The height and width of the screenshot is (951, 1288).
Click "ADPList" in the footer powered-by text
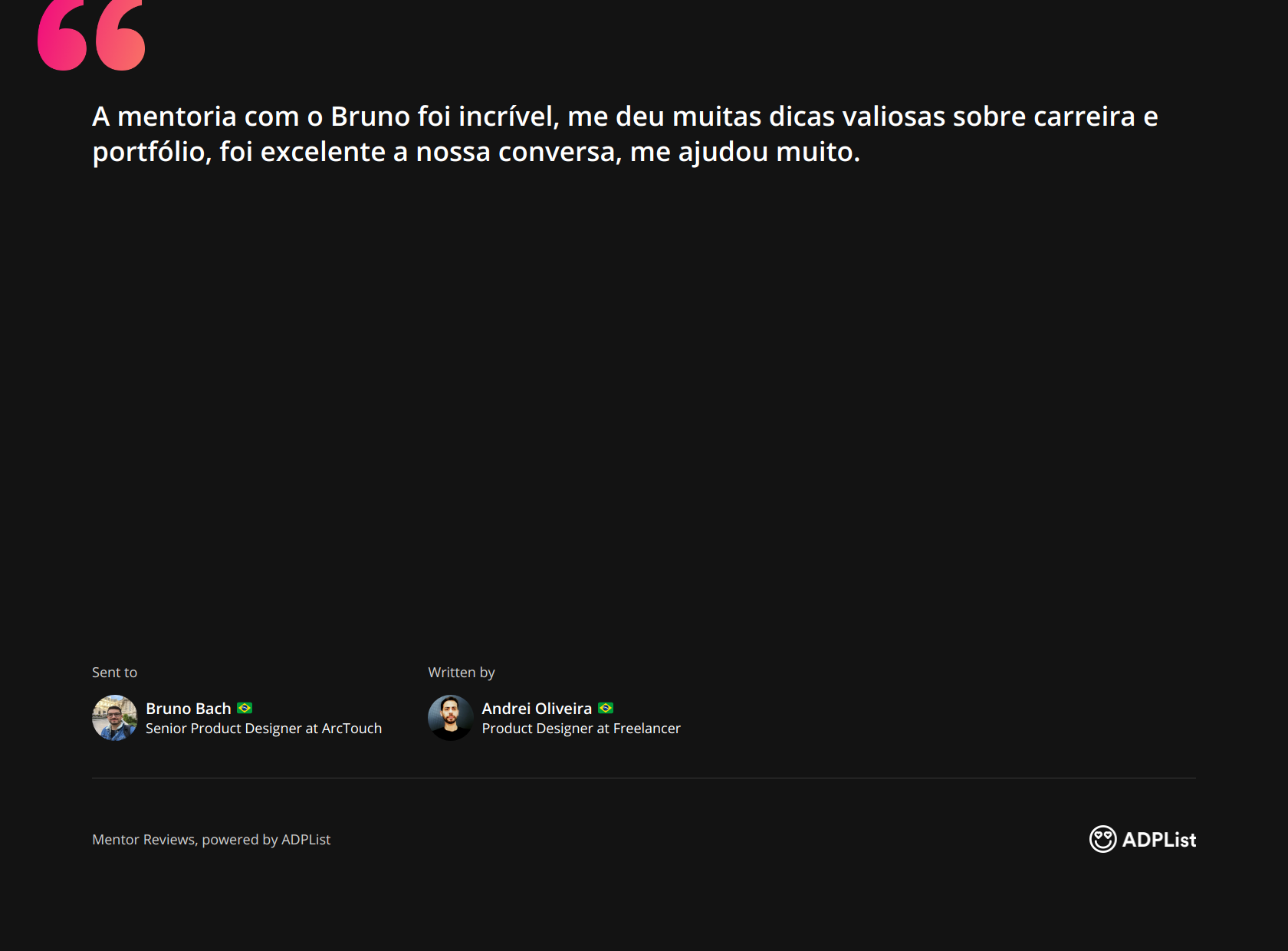coord(306,840)
